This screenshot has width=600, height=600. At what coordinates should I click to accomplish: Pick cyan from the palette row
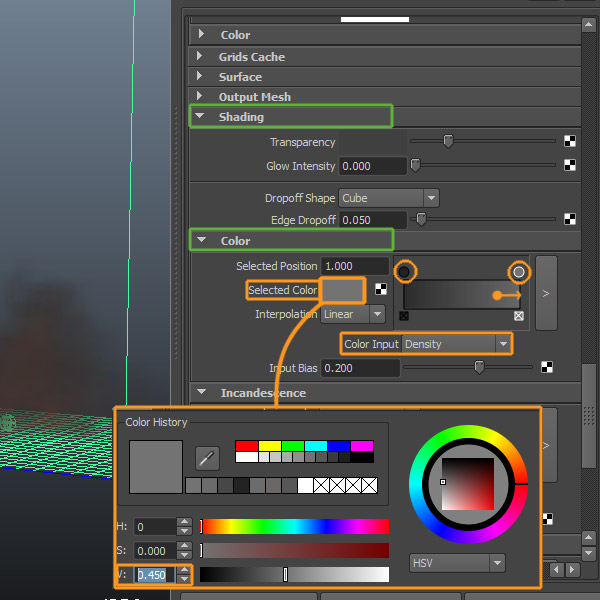click(316, 446)
